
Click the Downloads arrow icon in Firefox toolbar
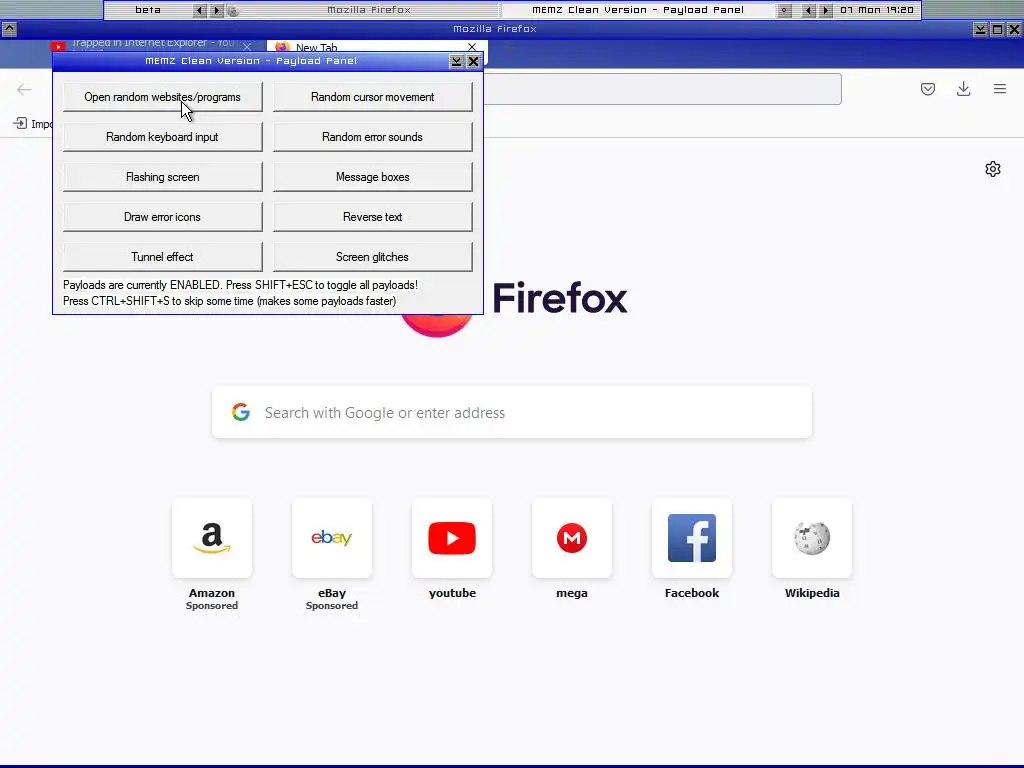(963, 89)
